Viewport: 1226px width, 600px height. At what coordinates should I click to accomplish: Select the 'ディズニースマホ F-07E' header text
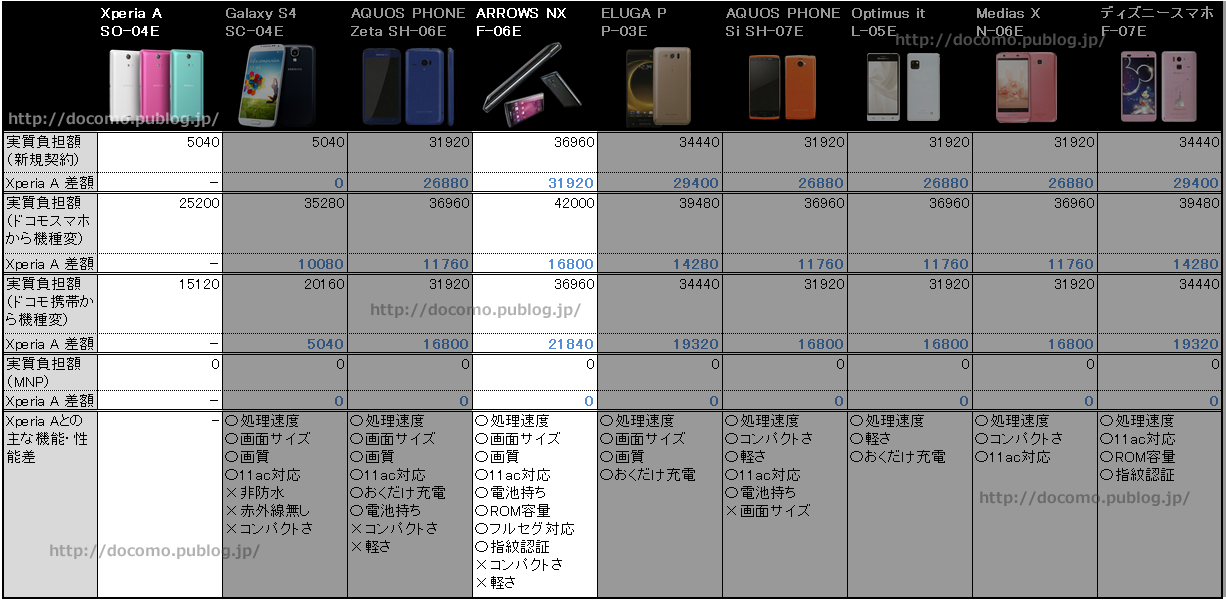click(1155, 22)
